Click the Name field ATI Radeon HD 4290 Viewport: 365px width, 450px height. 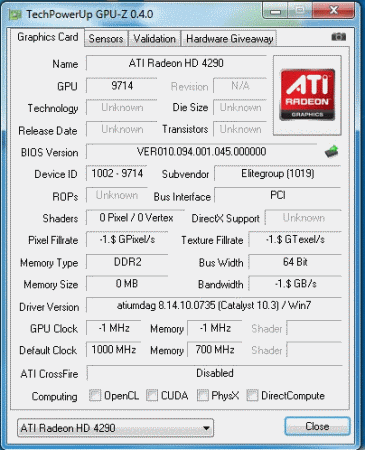[x=176, y=63]
